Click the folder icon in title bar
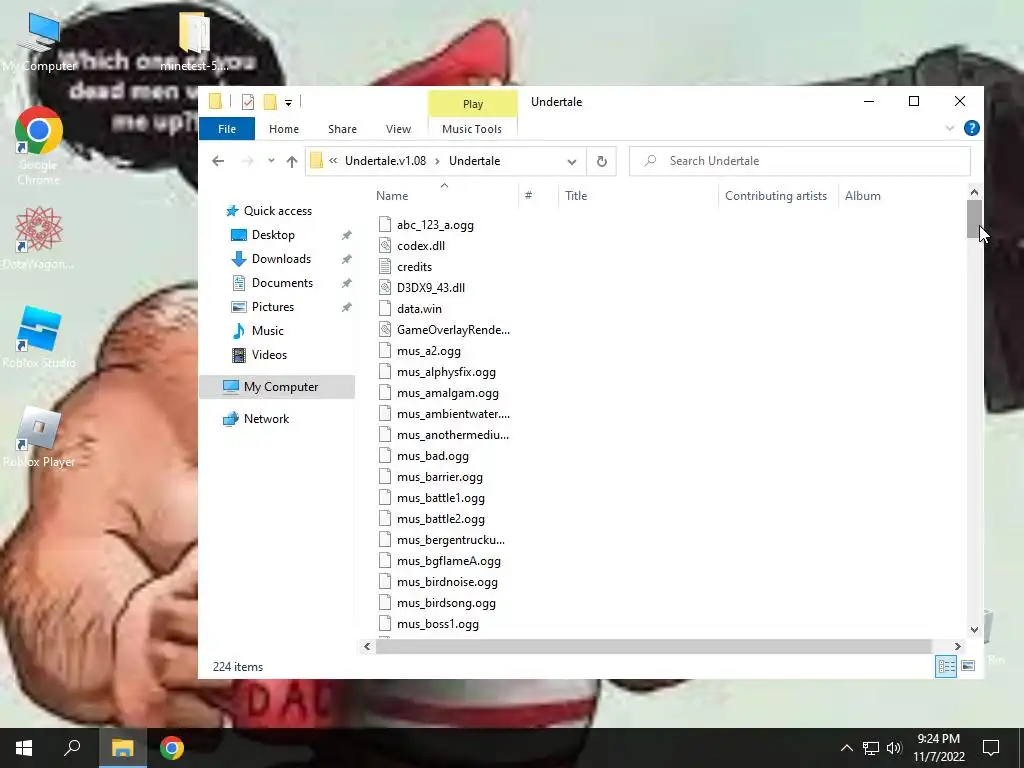1024x768 pixels. point(215,101)
